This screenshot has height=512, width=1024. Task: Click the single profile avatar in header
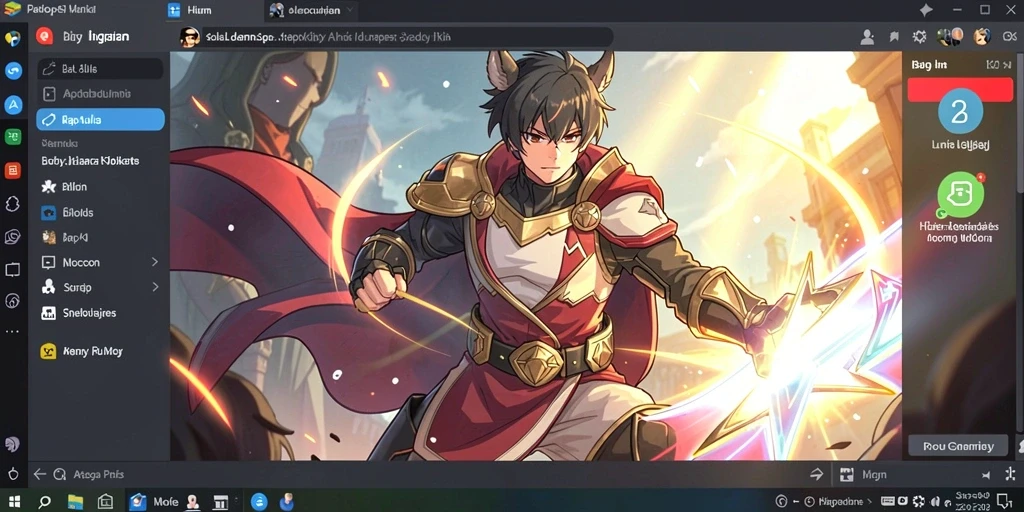(x=981, y=37)
